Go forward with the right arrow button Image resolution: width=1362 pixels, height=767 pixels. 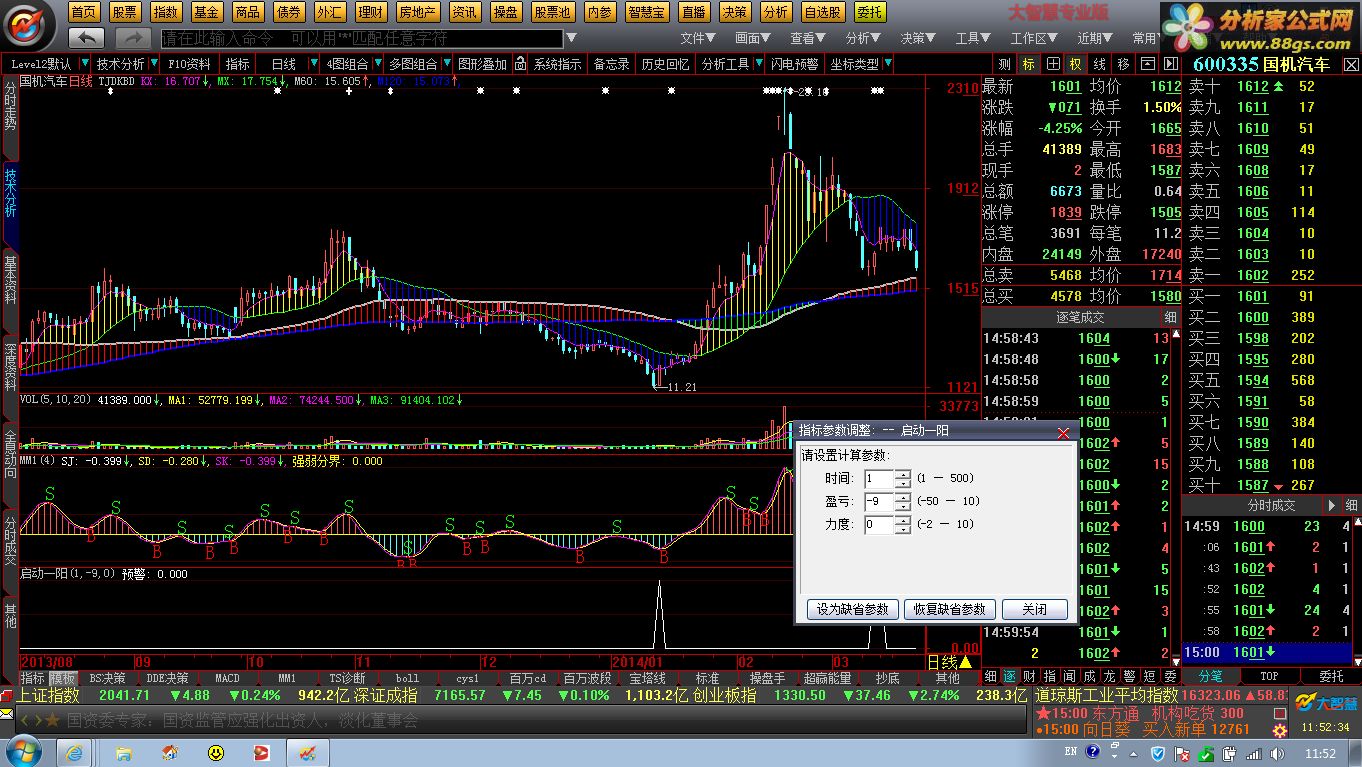[x=133, y=38]
